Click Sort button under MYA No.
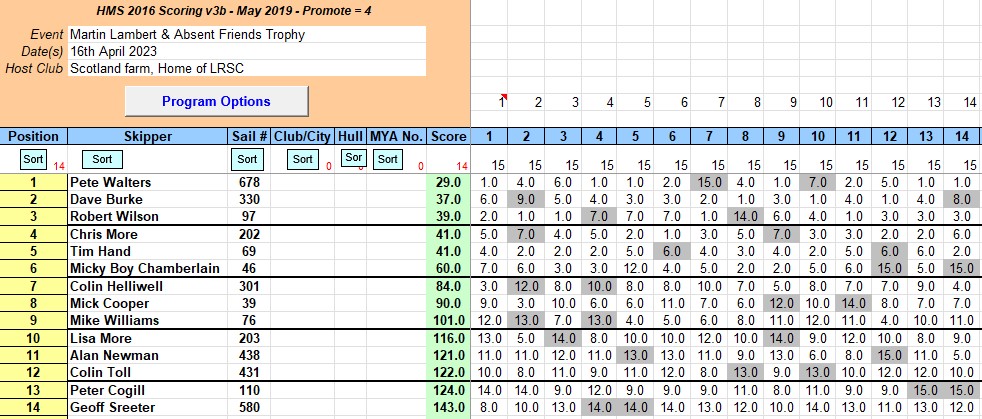This screenshot has width=982, height=419. pos(387,158)
